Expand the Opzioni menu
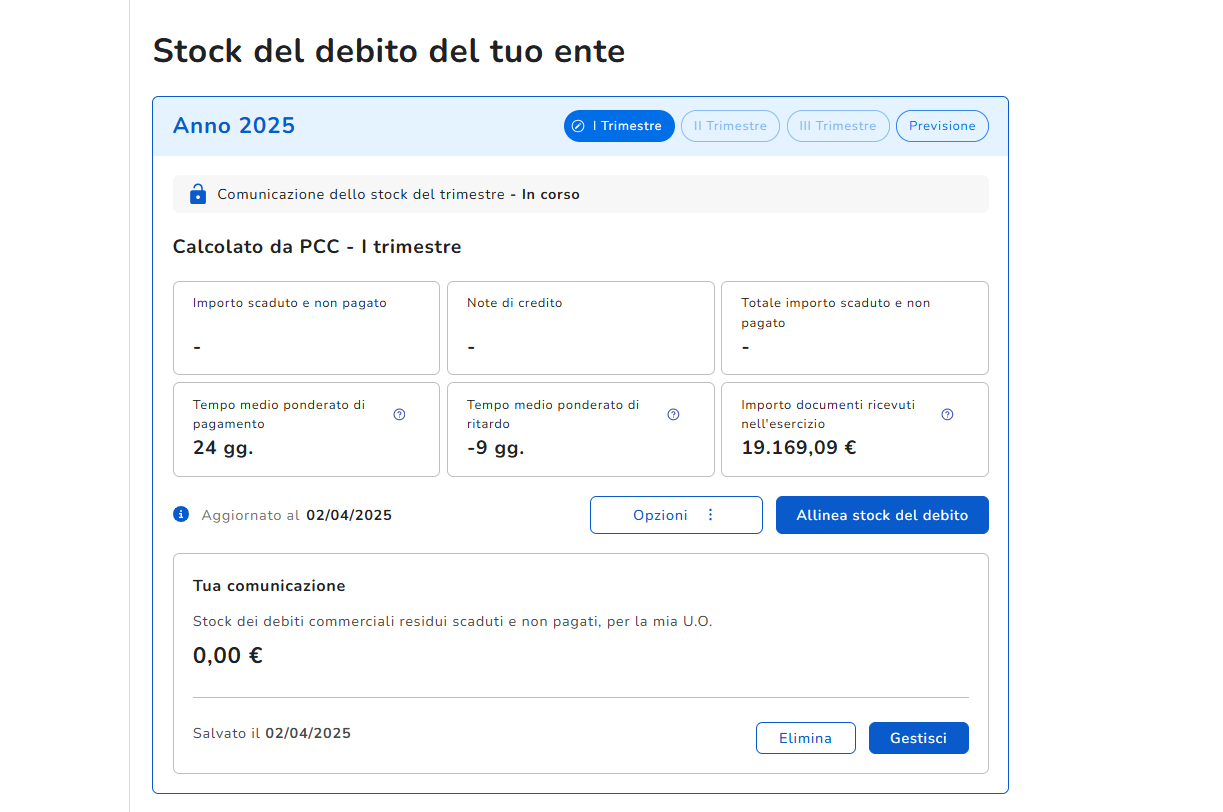 click(x=676, y=515)
